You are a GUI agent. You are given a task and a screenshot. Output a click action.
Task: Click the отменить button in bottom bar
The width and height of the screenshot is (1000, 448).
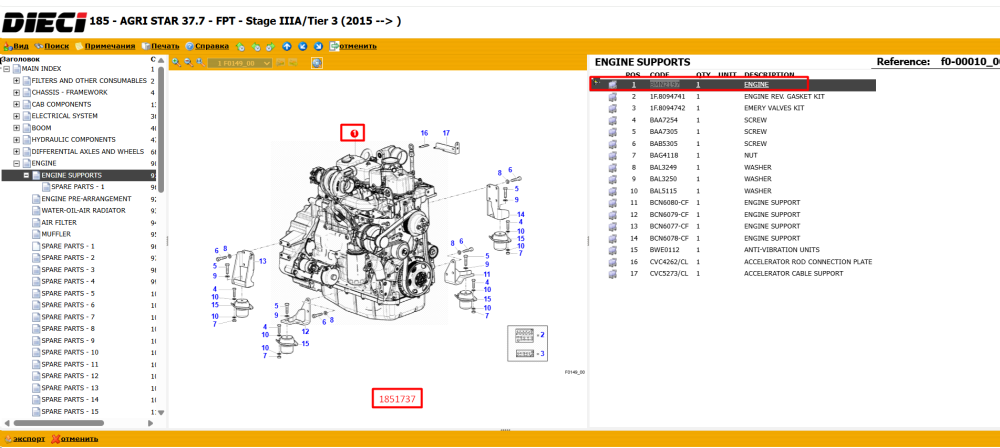pyautogui.click(x=75, y=438)
